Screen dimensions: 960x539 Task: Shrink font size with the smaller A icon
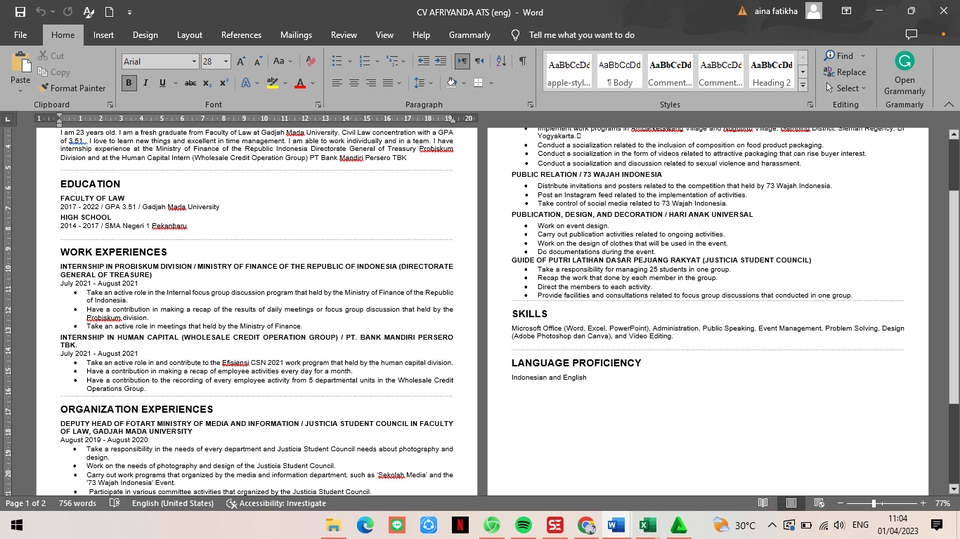tap(258, 61)
